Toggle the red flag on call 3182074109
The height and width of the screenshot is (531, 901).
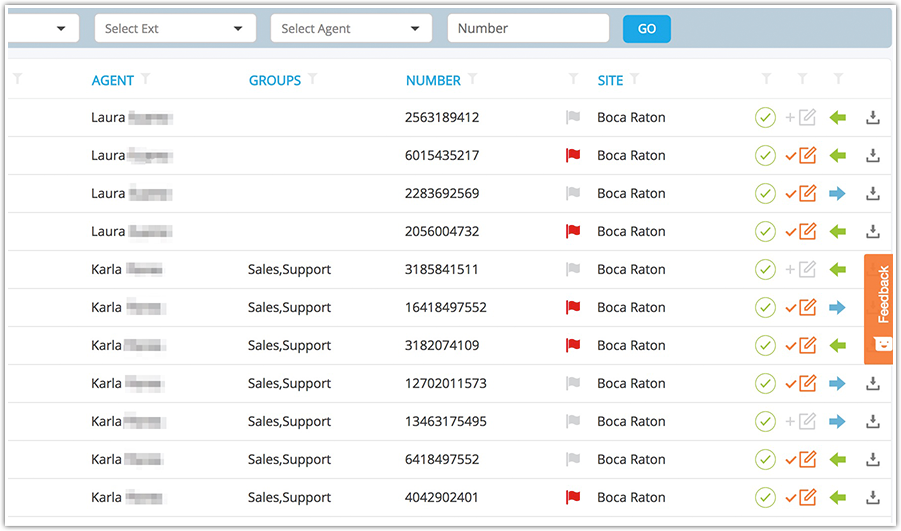(x=573, y=346)
